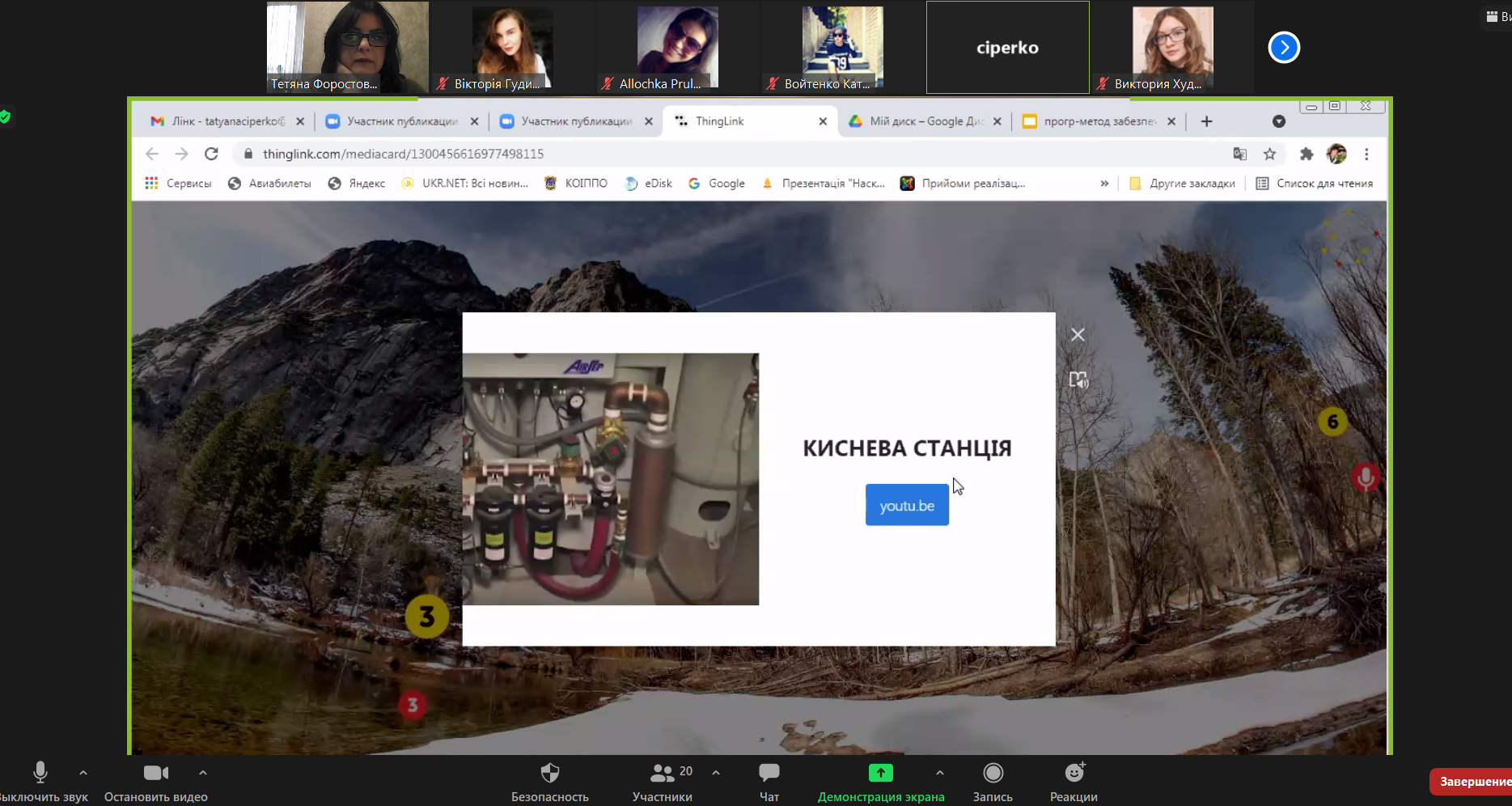The width and height of the screenshot is (1512, 806).
Task: Open the Reactions menu
Action: click(x=1074, y=774)
